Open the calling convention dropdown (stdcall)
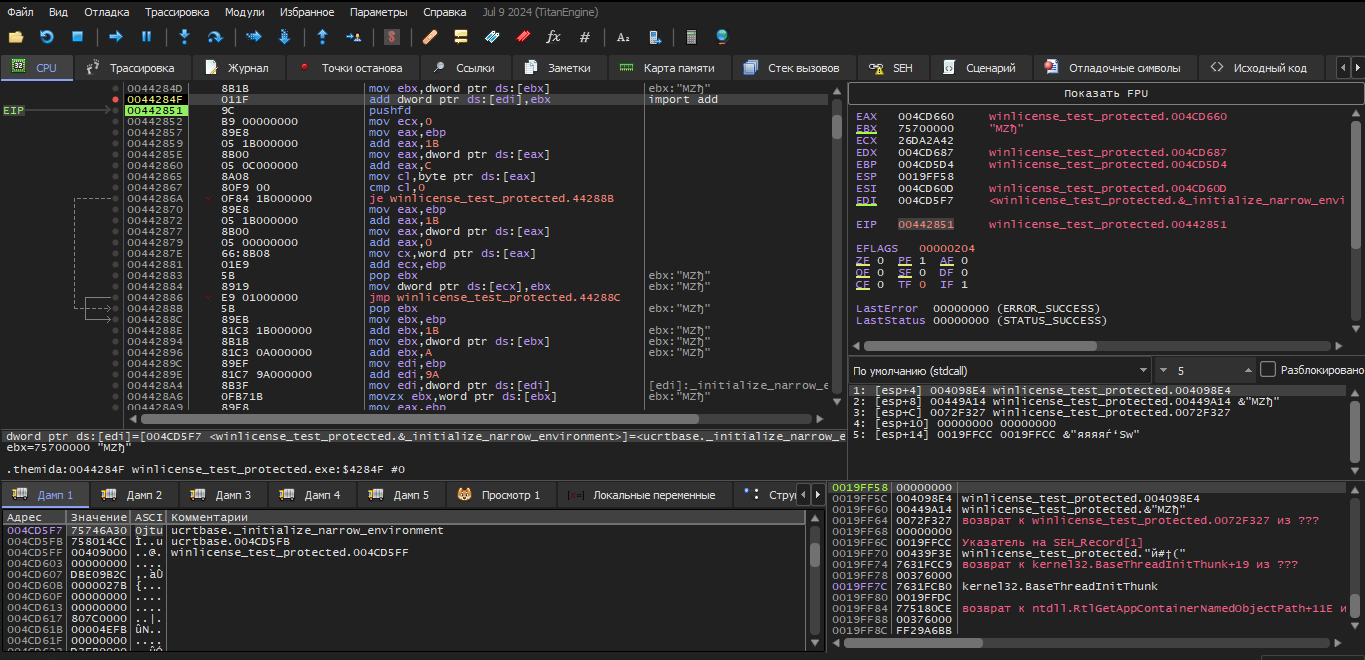1365x660 pixels. (999, 369)
